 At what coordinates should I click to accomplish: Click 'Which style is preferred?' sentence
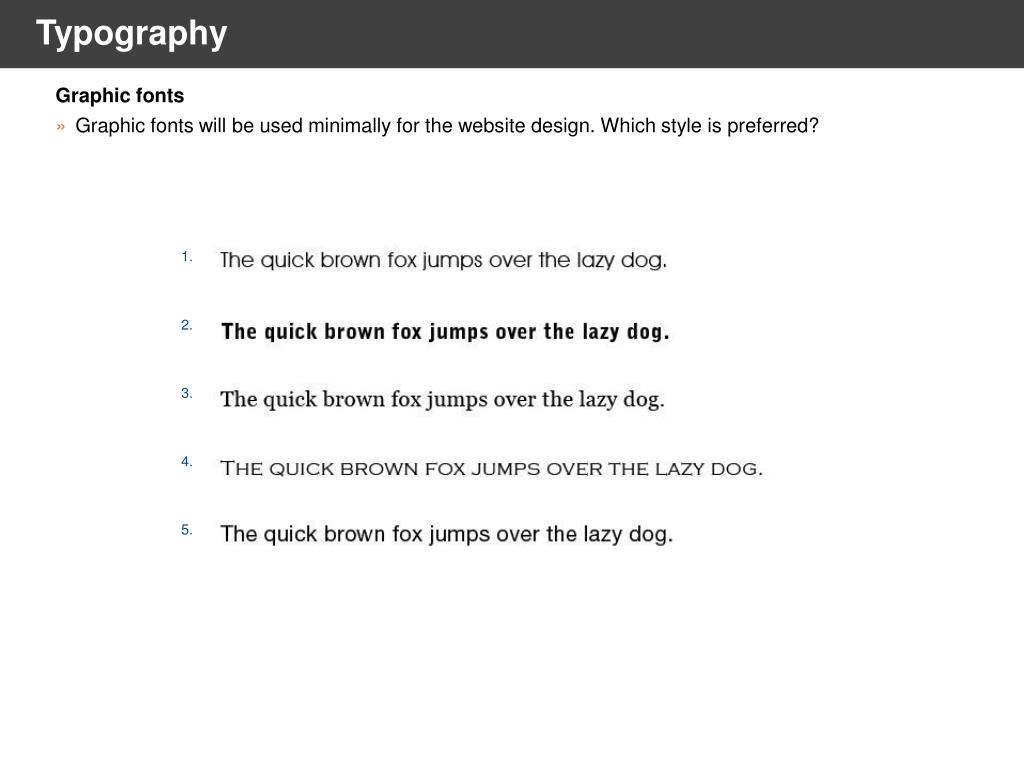click(709, 125)
